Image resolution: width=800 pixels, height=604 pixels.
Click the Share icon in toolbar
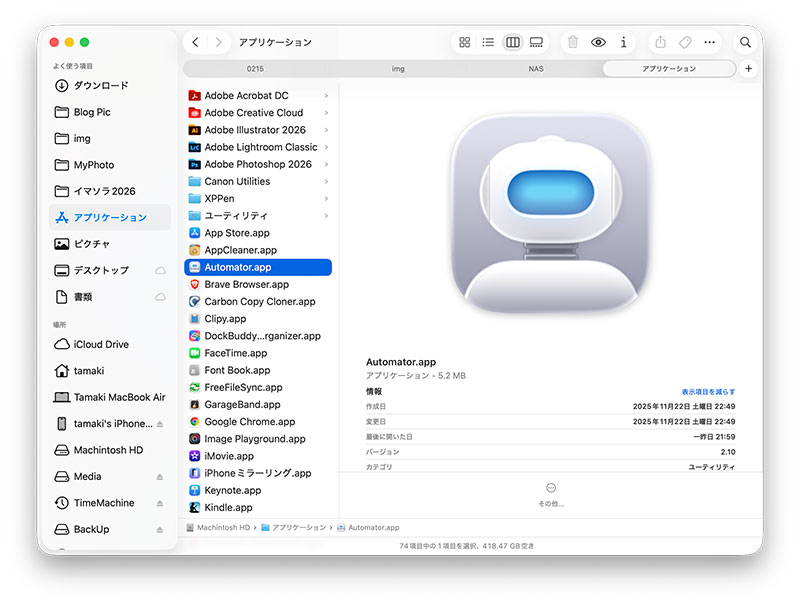[660, 43]
